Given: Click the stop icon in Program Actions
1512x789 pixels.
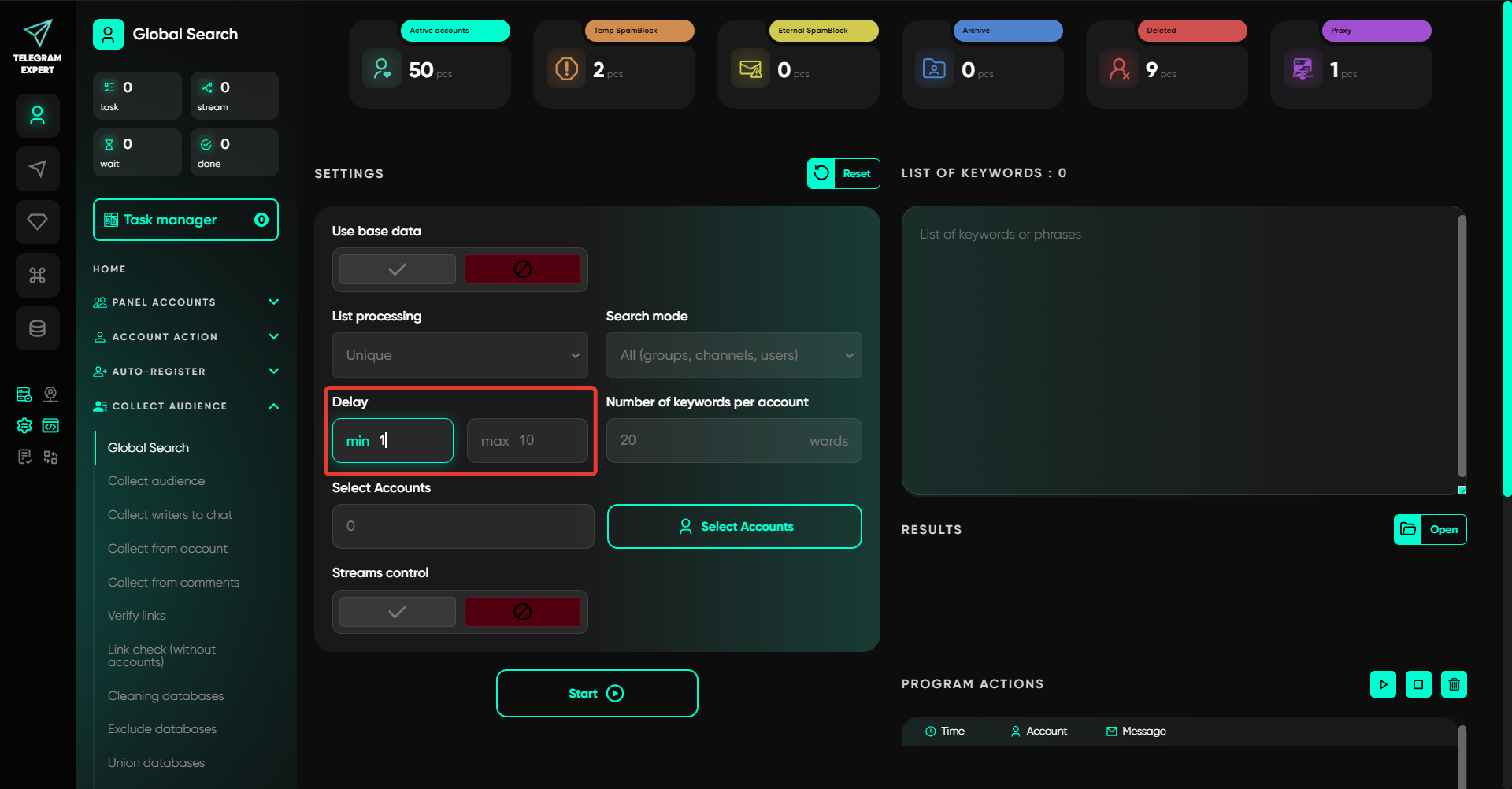Looking at the screenshot, I should (x=1418, y=684).
